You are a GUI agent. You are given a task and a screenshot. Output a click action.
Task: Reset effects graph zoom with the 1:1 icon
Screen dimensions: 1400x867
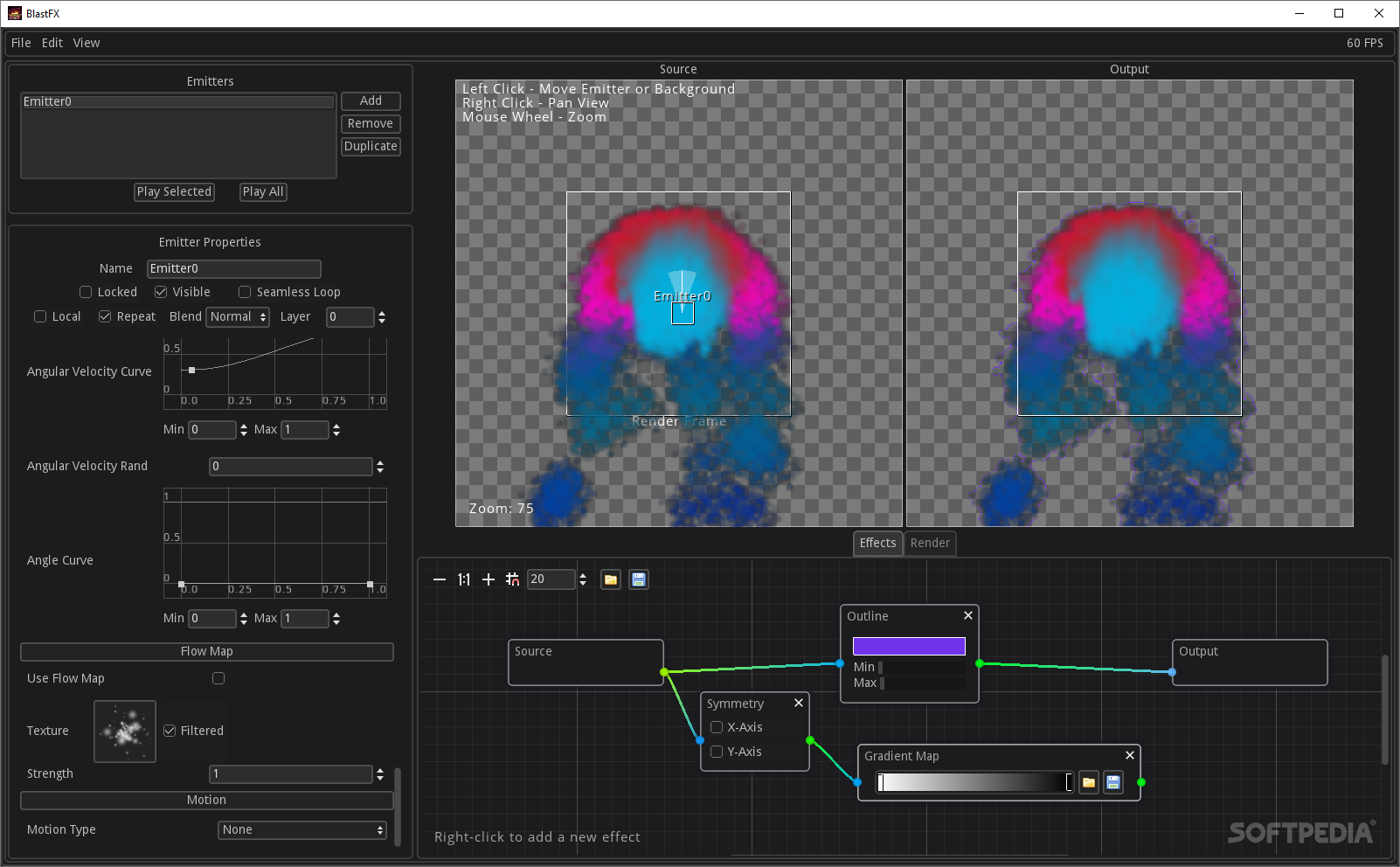(x=464, y=579)
